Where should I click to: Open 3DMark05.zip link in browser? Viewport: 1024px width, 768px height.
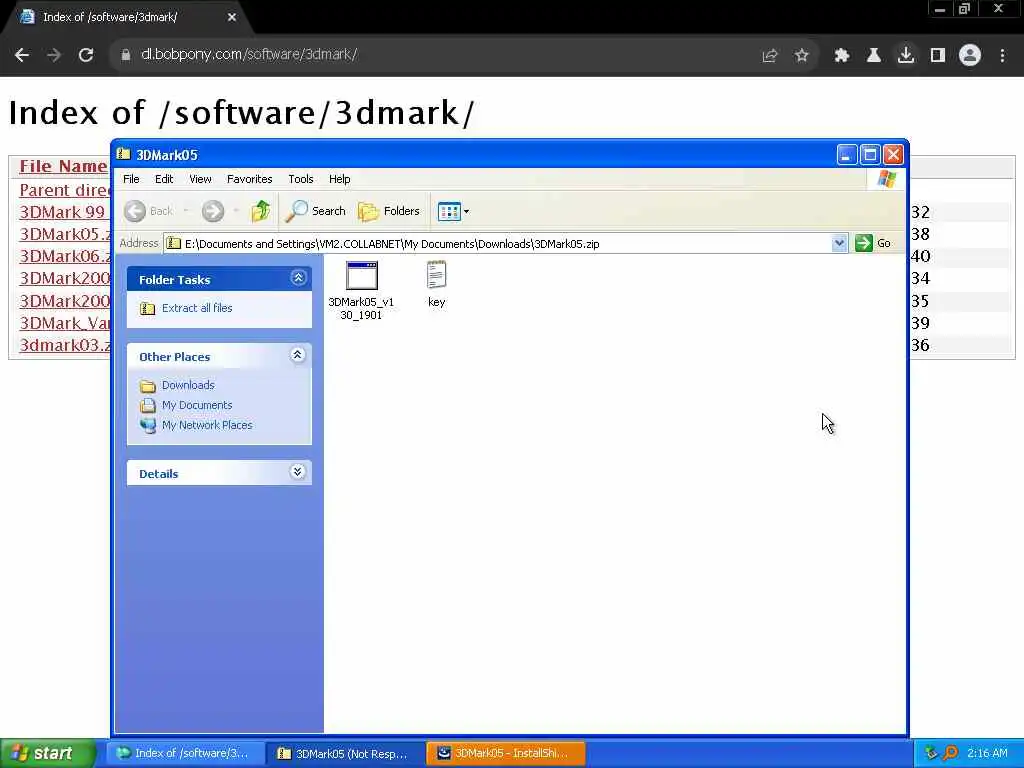tap(65, 234)
